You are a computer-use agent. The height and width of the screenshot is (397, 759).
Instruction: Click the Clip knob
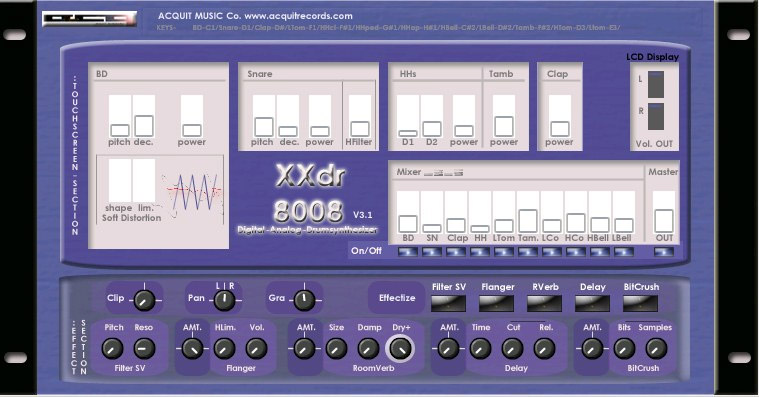pos(144,300)
